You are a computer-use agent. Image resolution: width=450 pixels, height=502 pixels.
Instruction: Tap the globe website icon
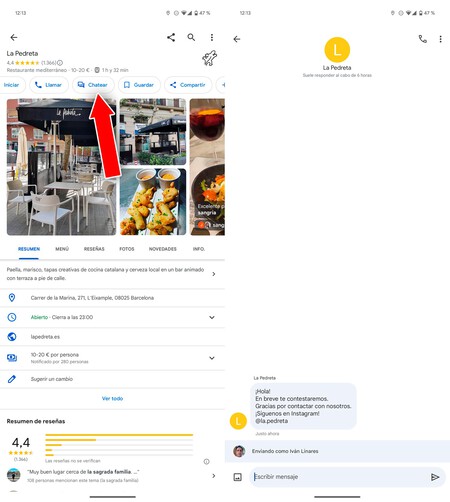click(x=12, y=337)
